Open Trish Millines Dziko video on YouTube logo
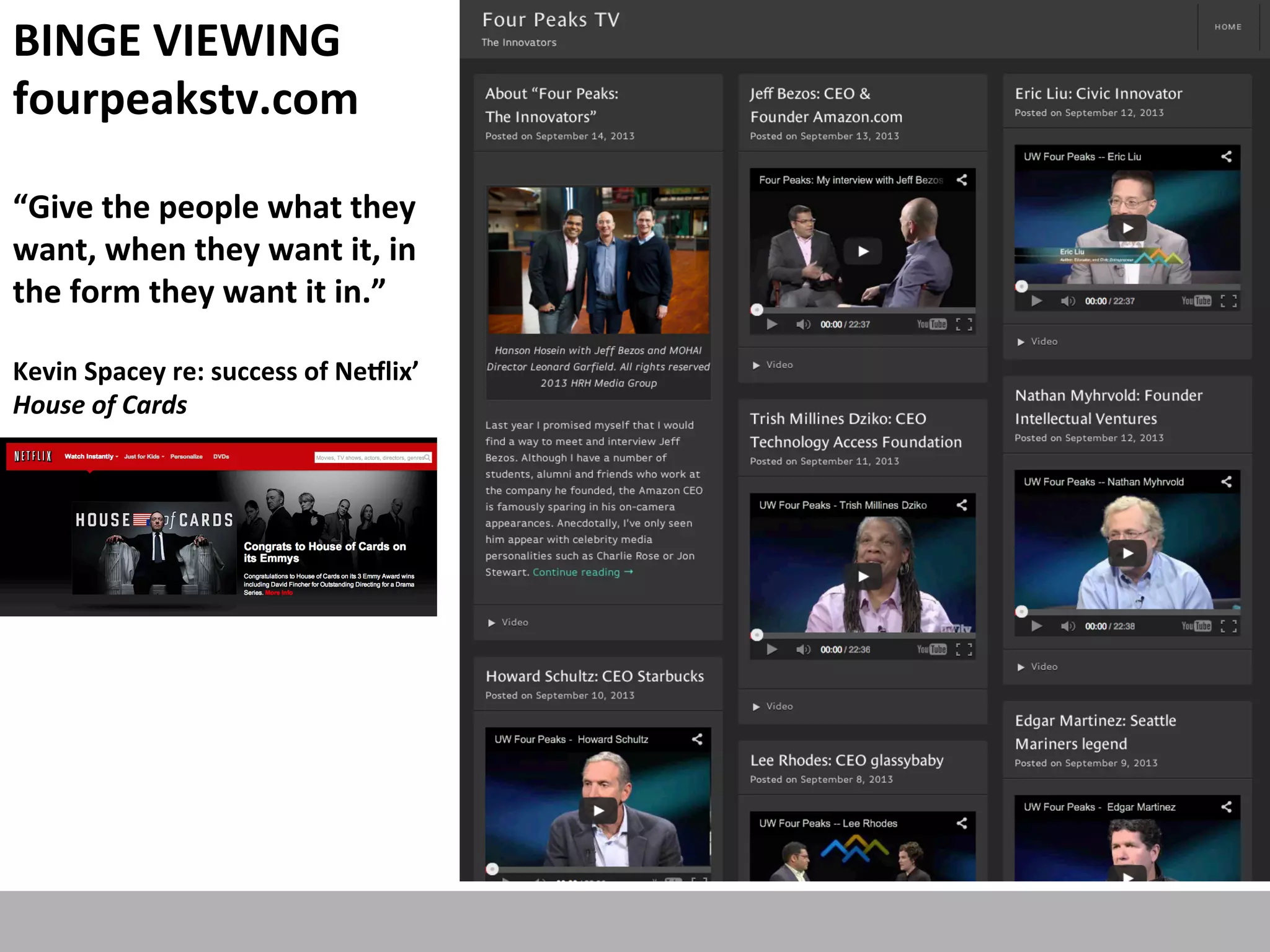Screen dimensions: 1270x952 [x=932, y=650]
